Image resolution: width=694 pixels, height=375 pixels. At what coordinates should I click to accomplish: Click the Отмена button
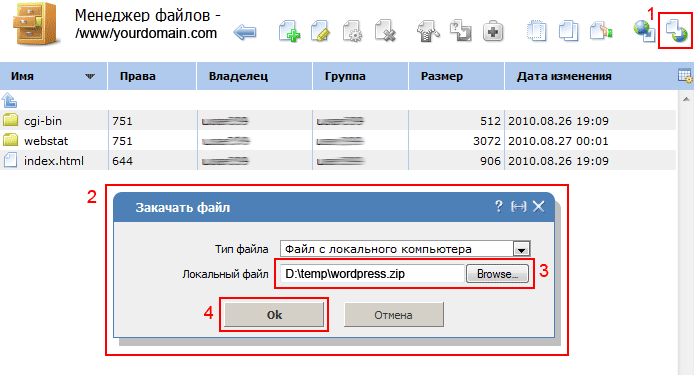coord(393,315)
